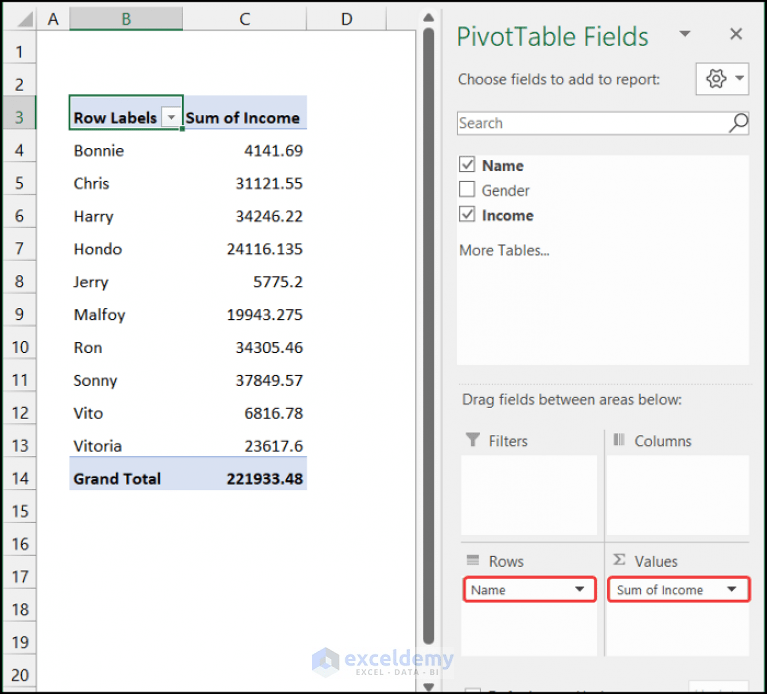The height and width of the screenshot is (694, 767).
Task: Click the scroll up arrow of the sheet
Action: (429, 18)
